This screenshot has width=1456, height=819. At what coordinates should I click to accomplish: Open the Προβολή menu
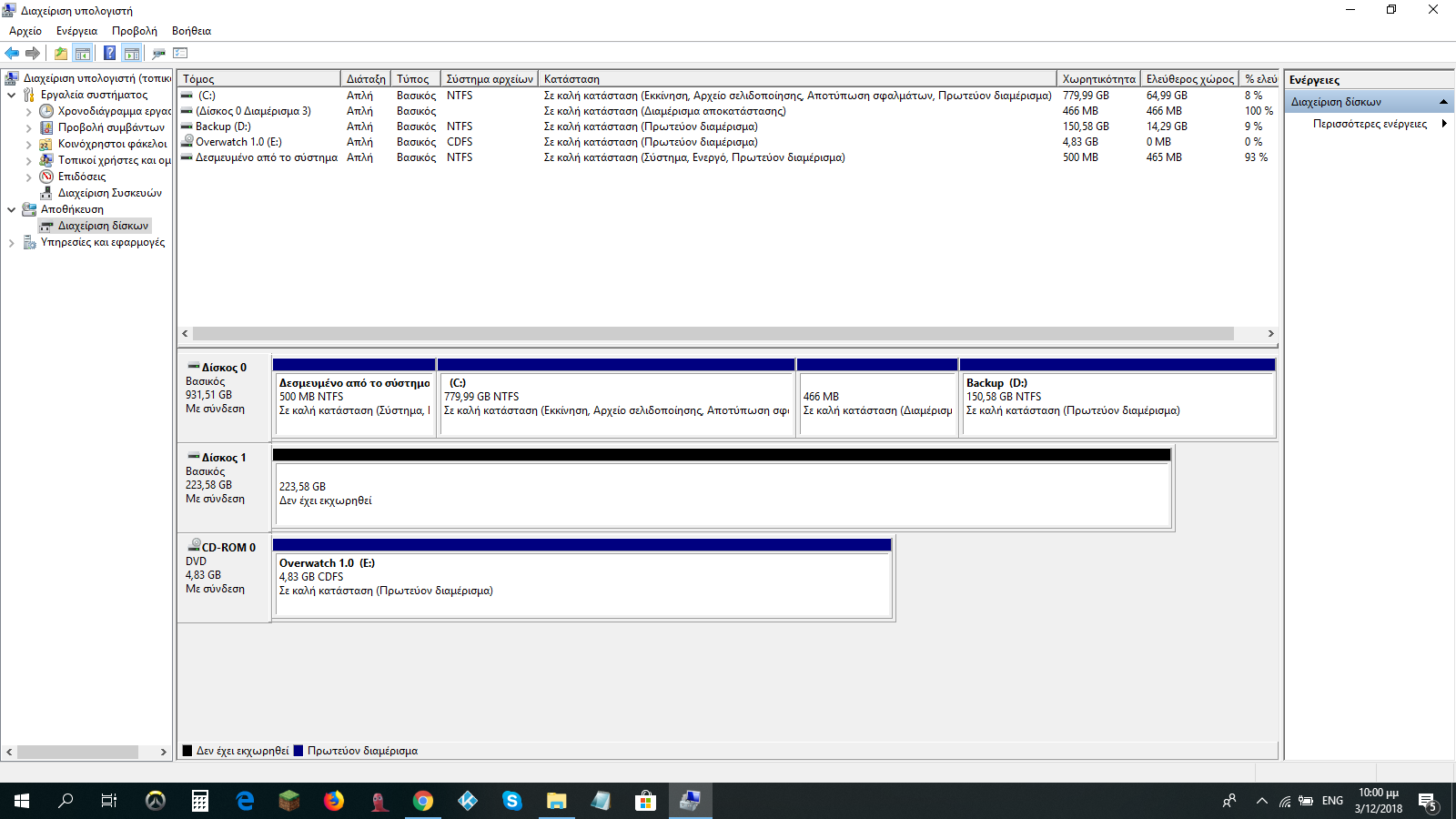point(134,31)
